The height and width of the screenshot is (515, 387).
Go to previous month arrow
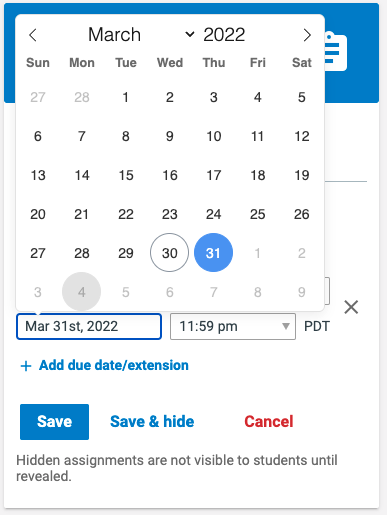coord(33,35)
